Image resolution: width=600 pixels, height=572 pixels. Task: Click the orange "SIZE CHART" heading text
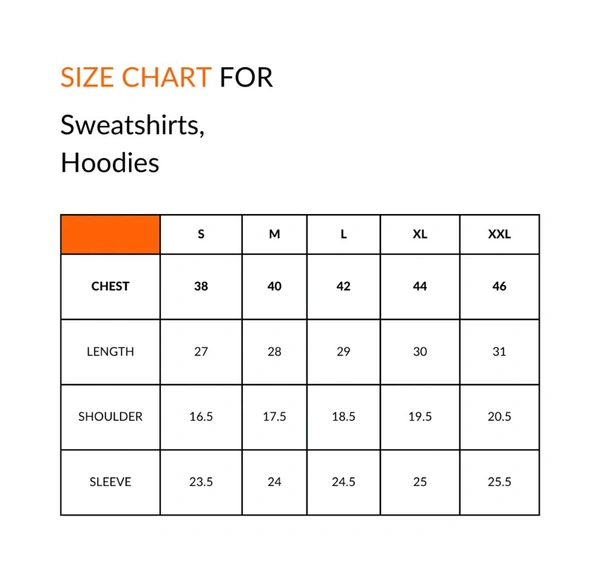(135, 77)
